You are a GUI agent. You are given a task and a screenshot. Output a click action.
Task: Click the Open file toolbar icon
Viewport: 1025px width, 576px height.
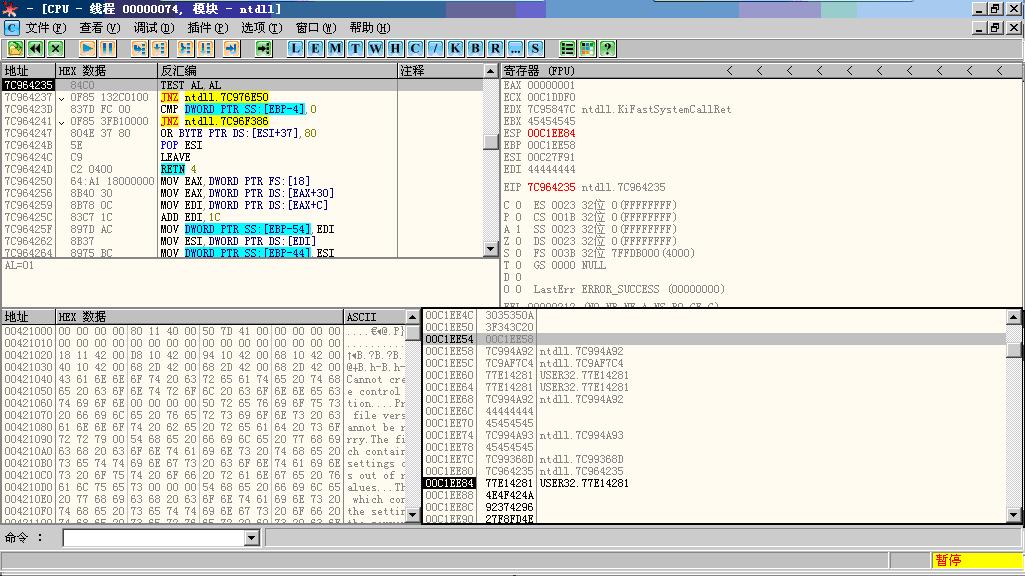[x=15, y=48]
